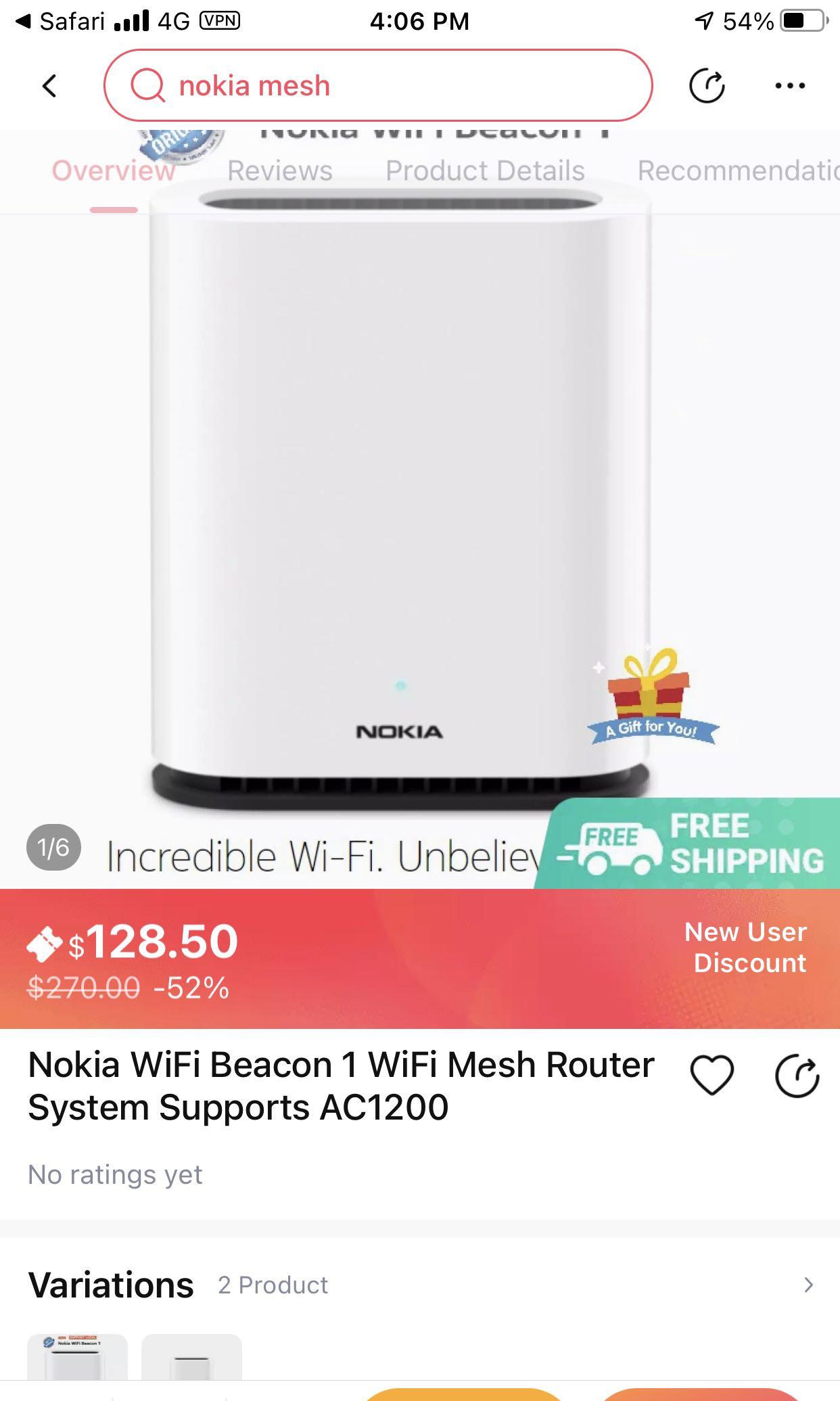The width and height of the screenshot is (840, 1401).
Task: Add product to wishlist with heart icon
Action: pos(711,1075)
